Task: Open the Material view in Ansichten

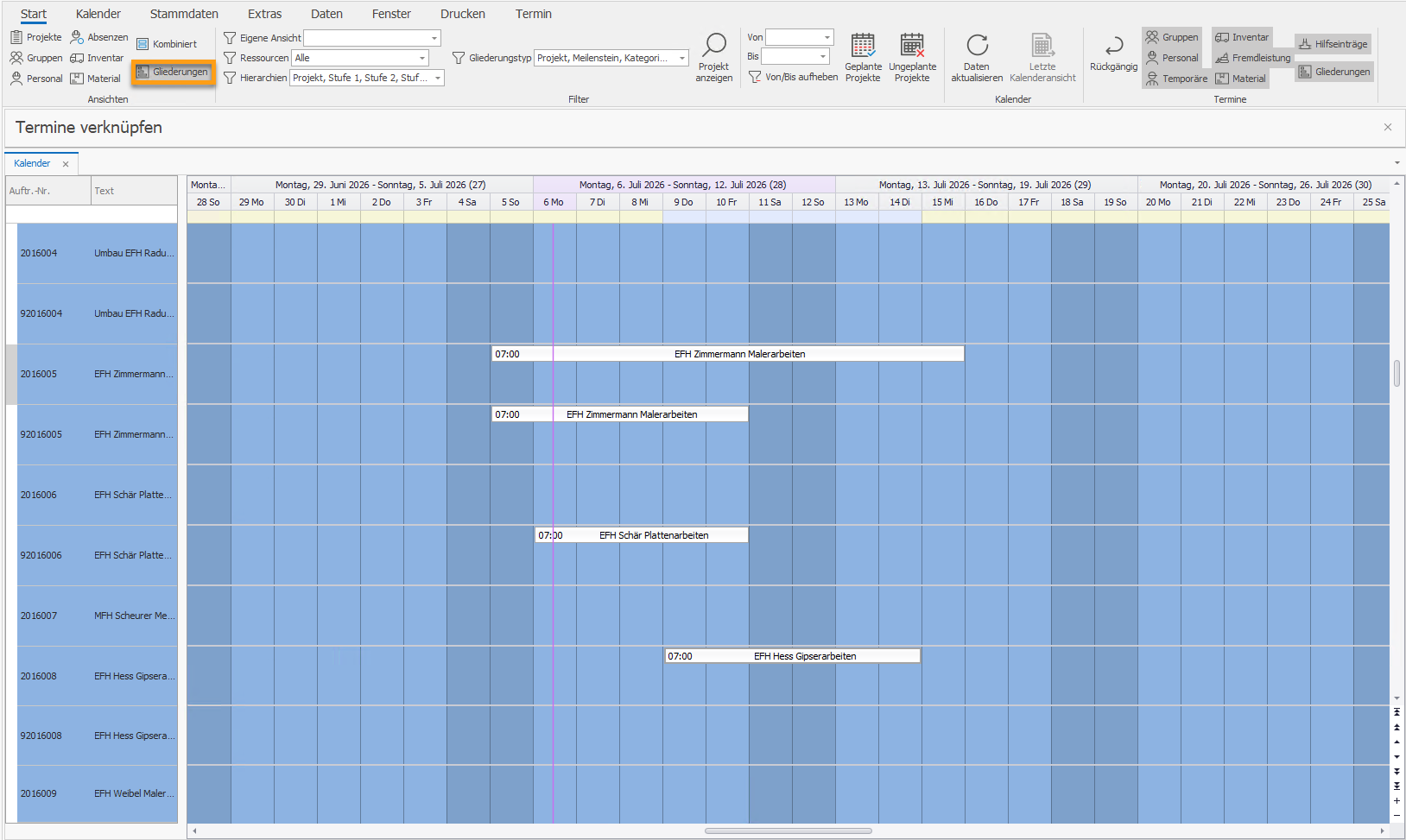Action: click(x=96, y=79)
